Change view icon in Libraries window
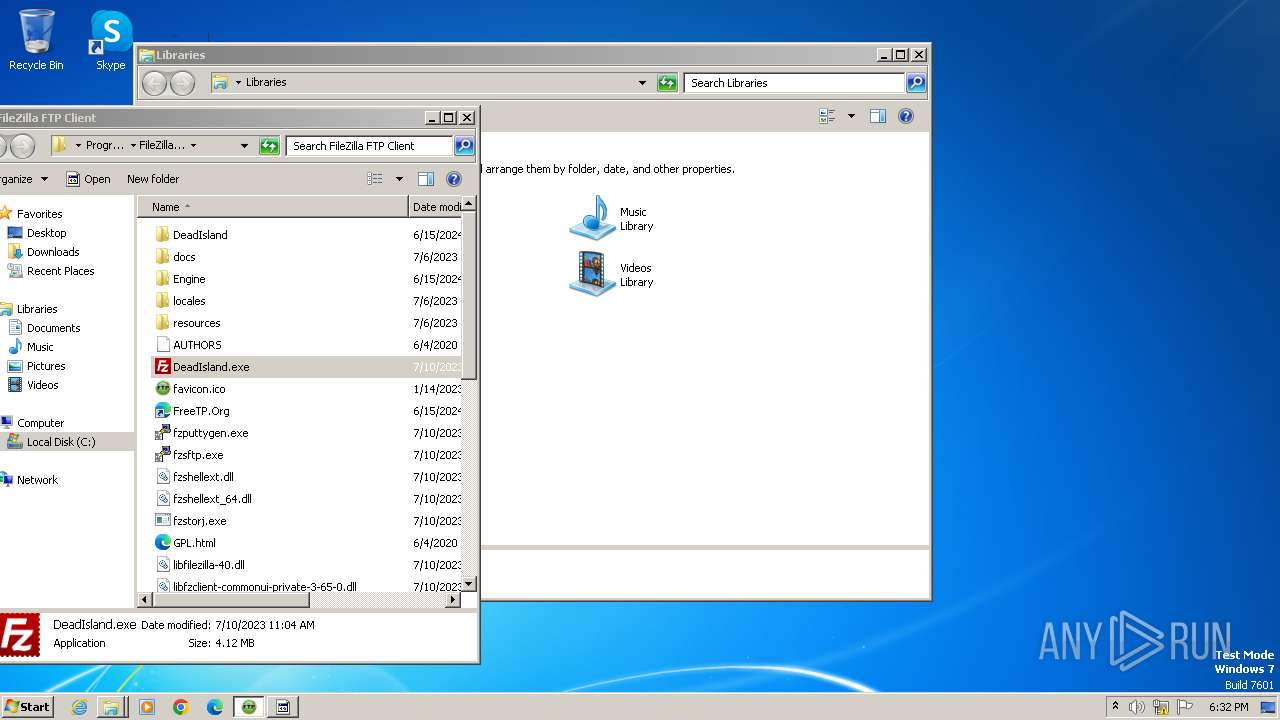 827,116
